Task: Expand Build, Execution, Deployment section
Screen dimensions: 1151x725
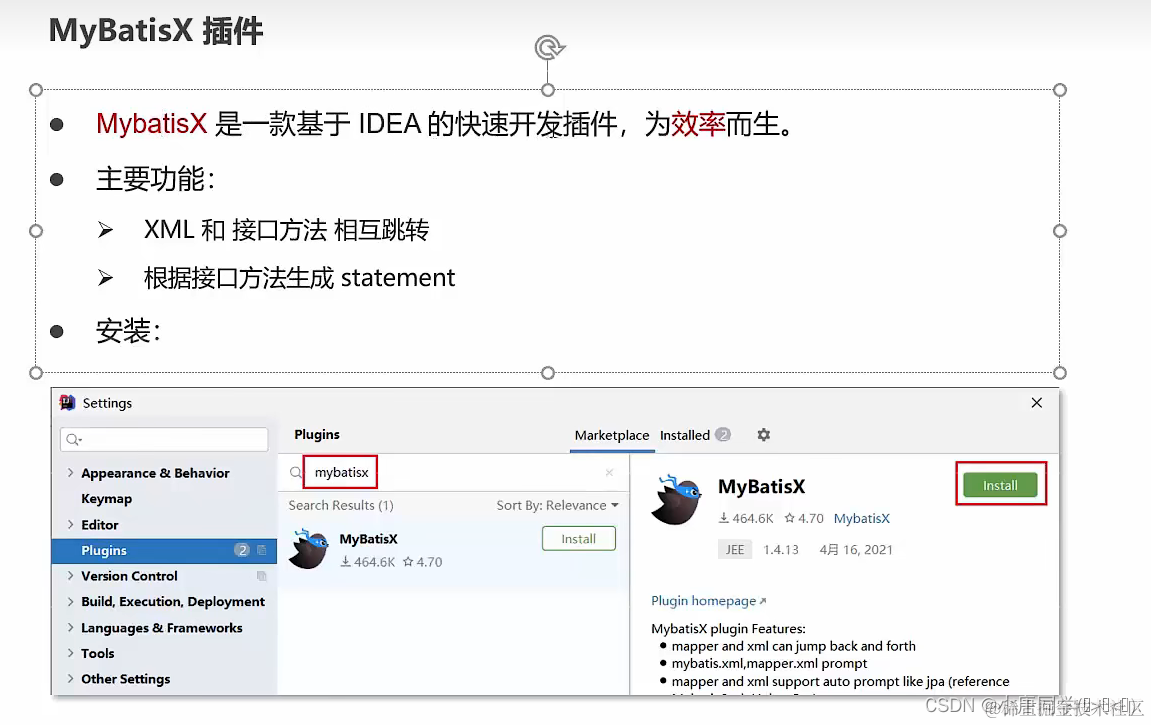Action: coord(70,601)
